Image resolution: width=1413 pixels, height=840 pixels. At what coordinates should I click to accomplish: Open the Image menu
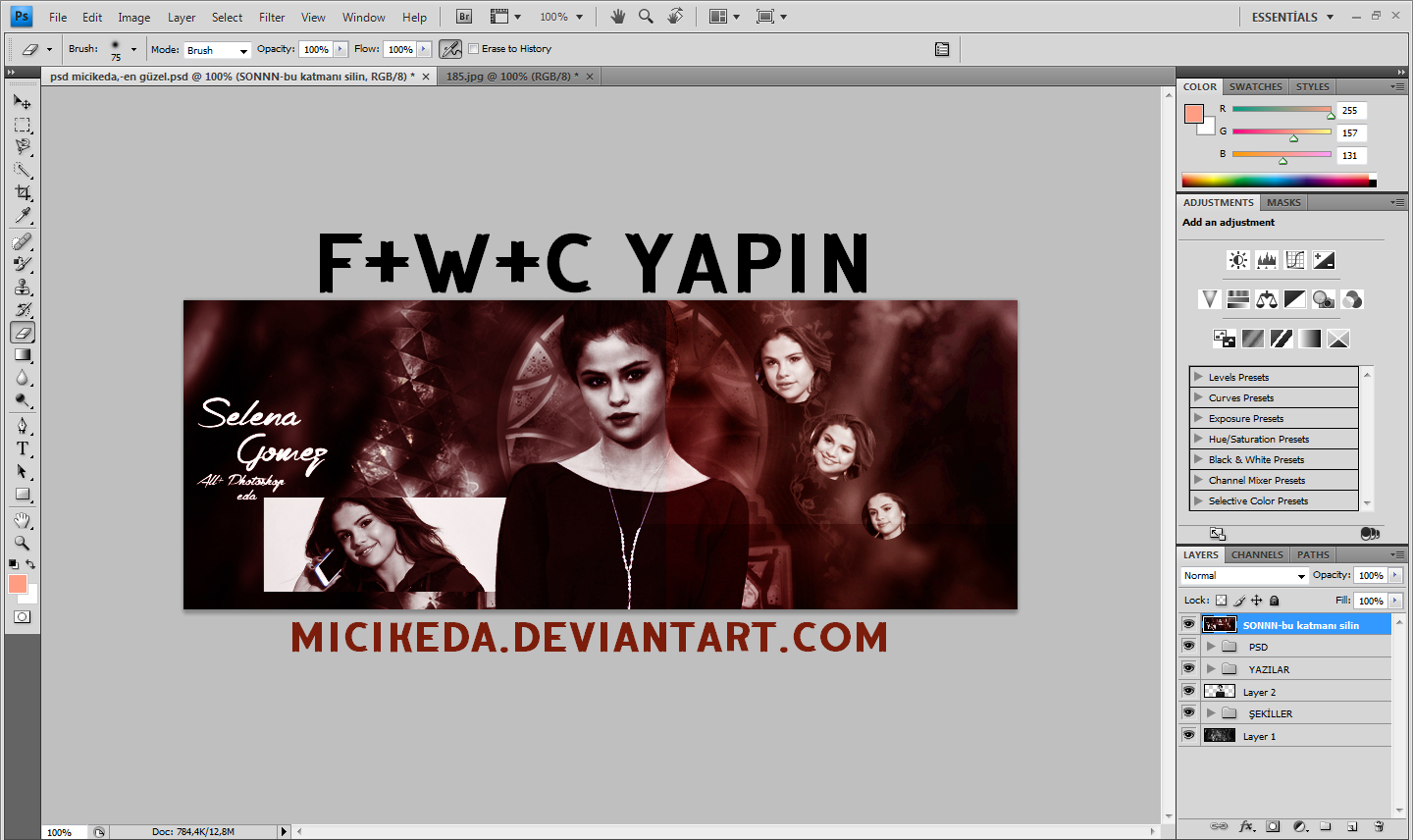coord(134,17)
